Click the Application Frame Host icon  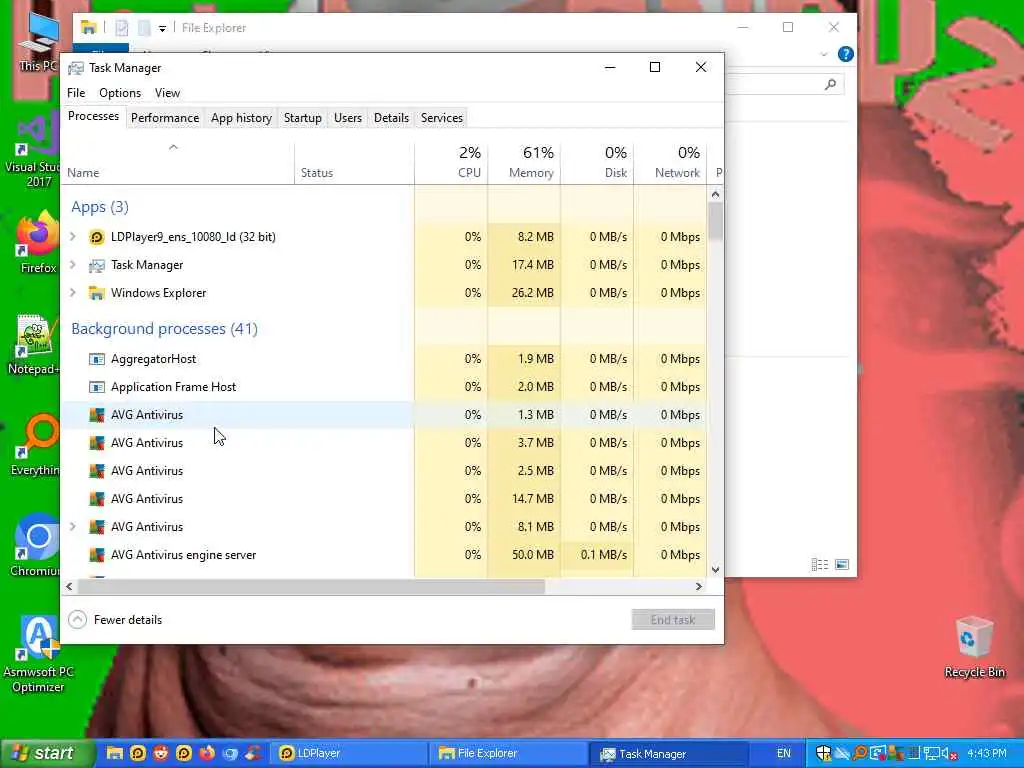click(97, 387)
